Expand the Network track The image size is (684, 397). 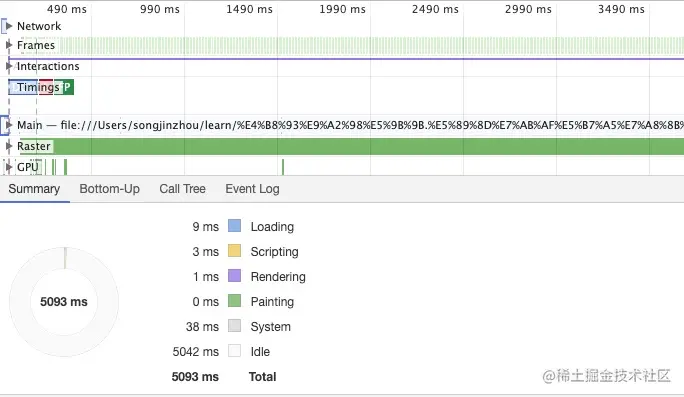pos(9,26)
